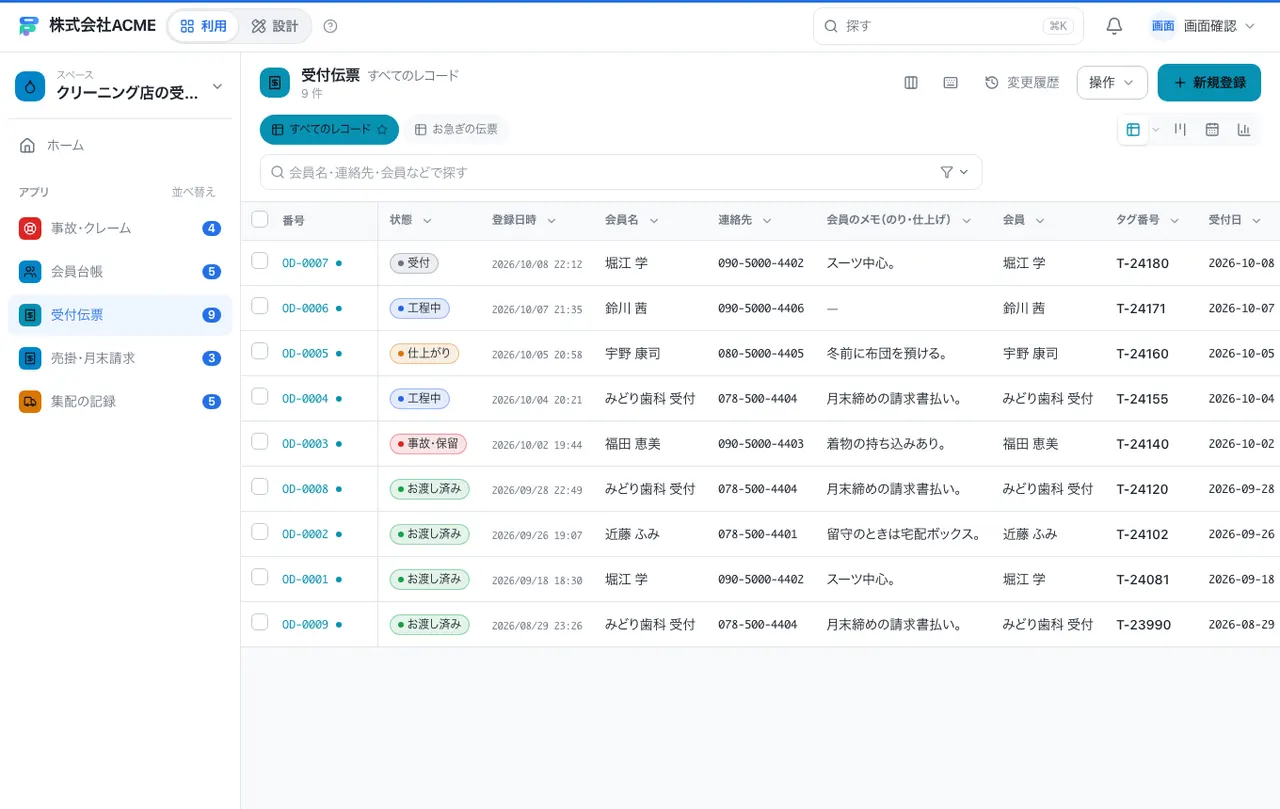Click the 事故・クレーム app icon
This screenshot has width=1280, height=809.
30,228
